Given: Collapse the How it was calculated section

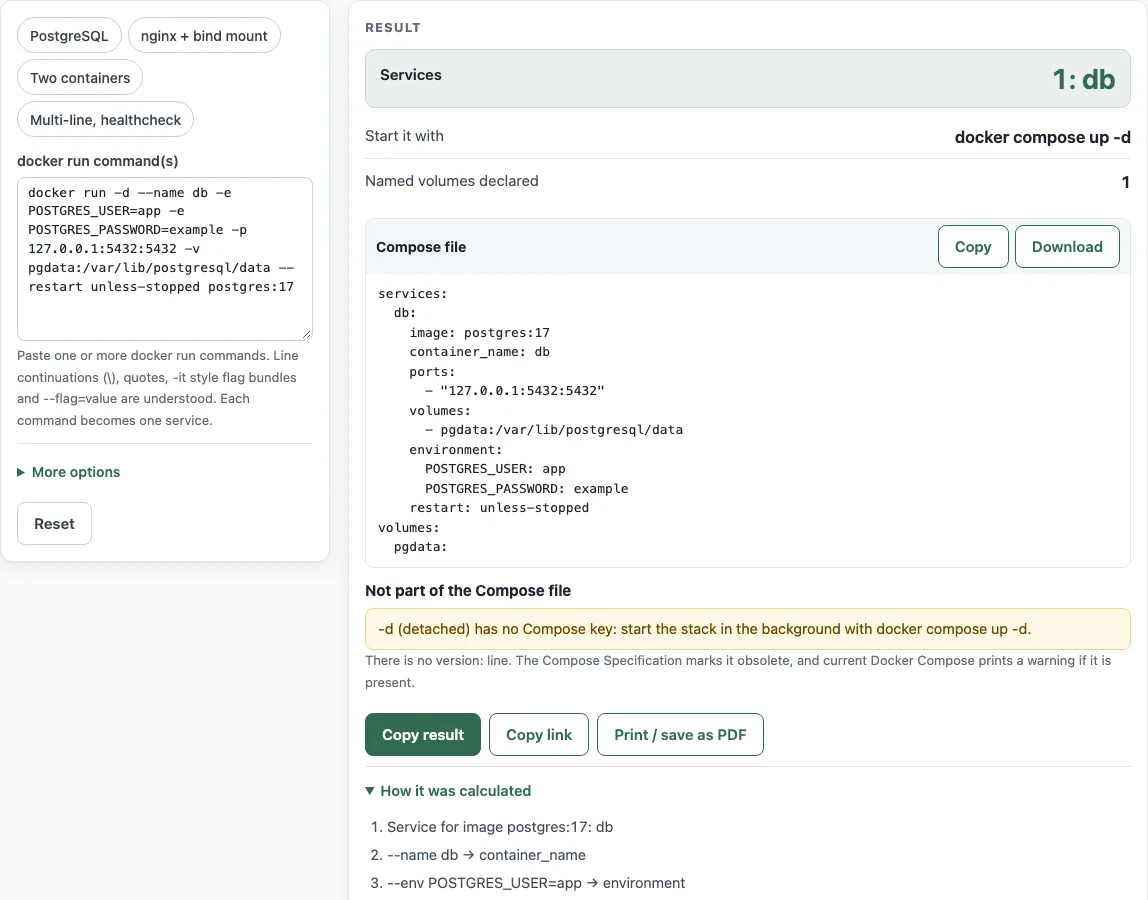Looking at the screenshot, I should click(x=448, y=791).
